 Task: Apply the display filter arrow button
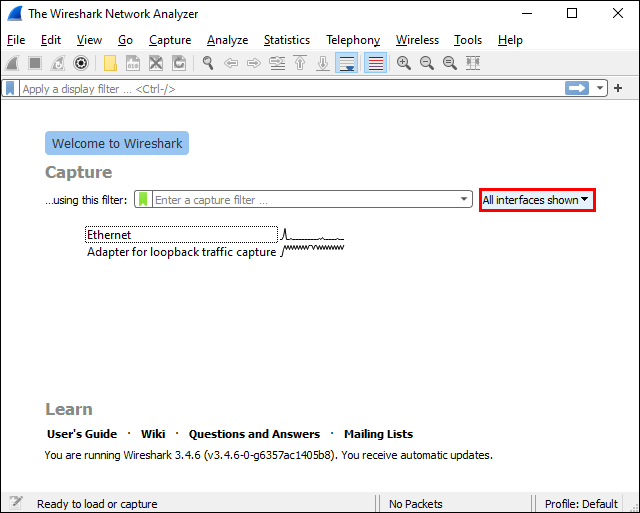pyautogui.click(x=577, y=88)
